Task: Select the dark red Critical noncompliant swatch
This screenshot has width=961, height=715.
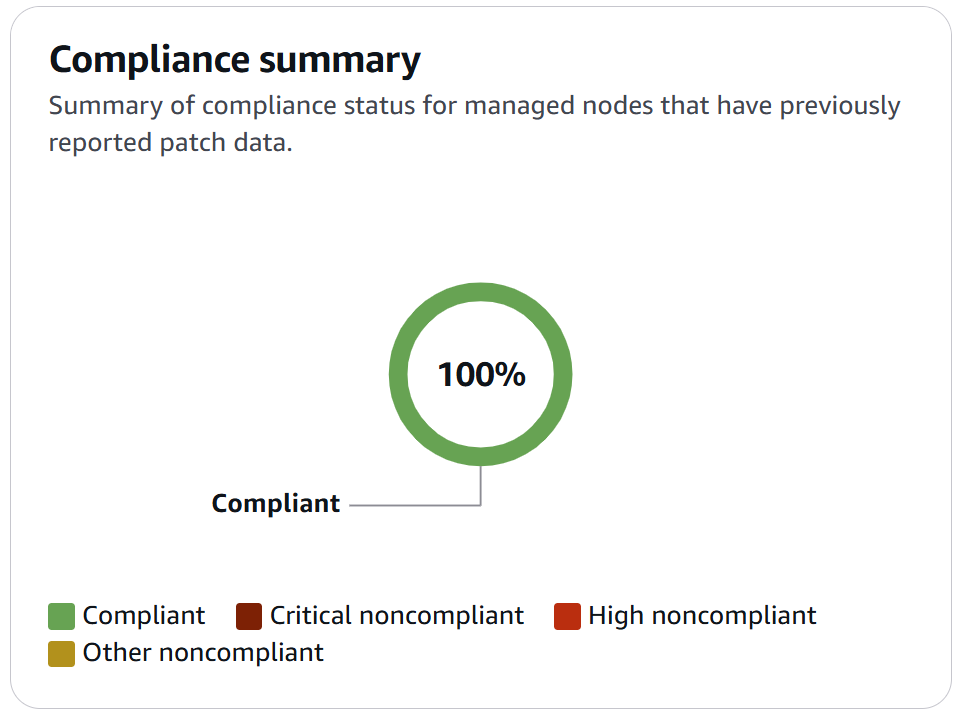Action: tap(249, 616)
